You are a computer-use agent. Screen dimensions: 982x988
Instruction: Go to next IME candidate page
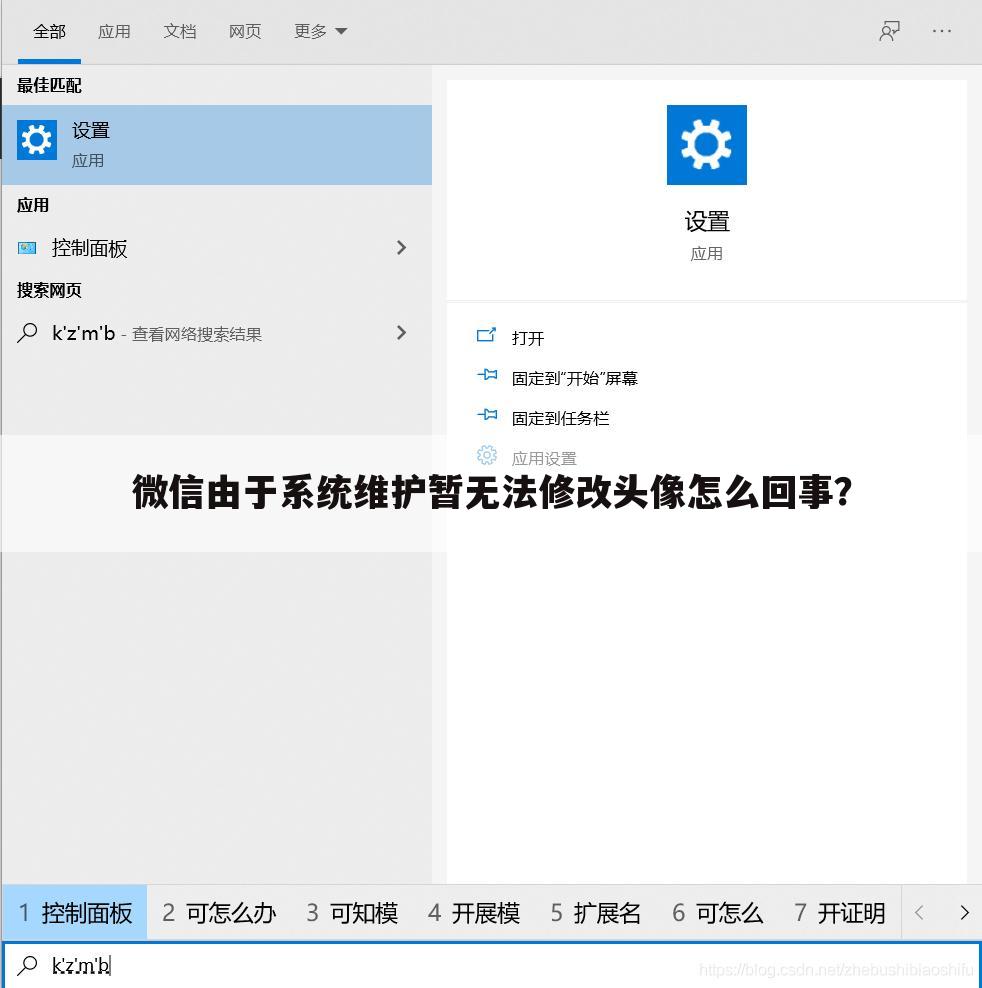[964, 912]
